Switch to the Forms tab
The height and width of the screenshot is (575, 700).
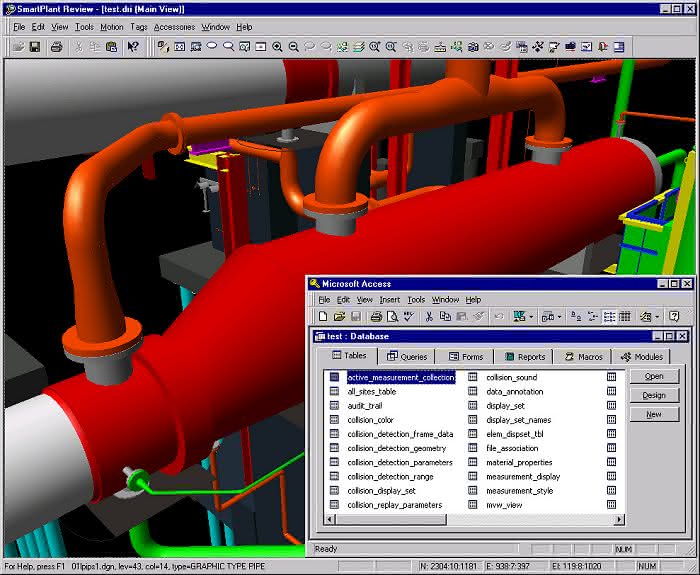click(466, 357)
